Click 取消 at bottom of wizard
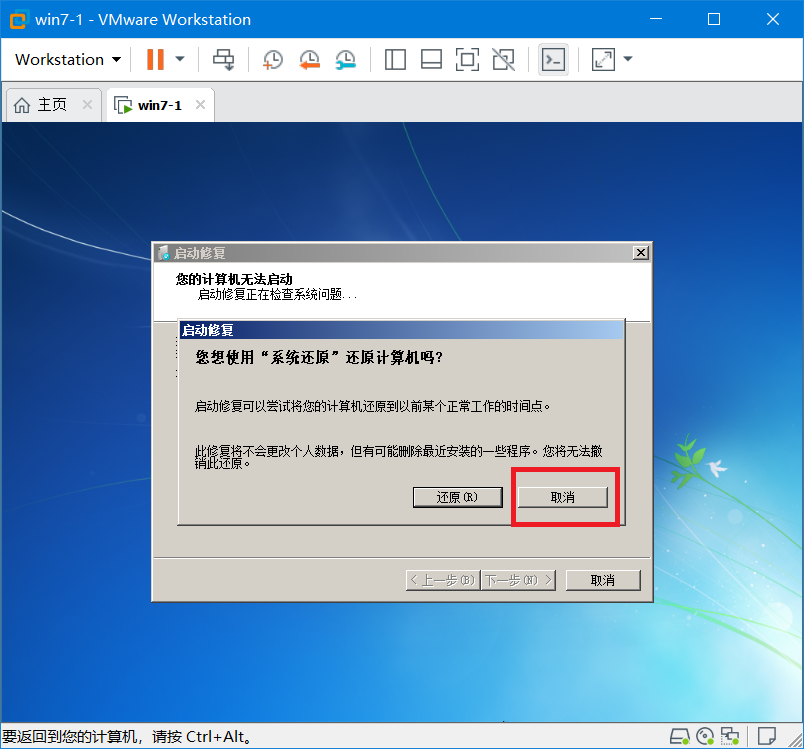Screen dimensions: 807x755 pos(603,581)
